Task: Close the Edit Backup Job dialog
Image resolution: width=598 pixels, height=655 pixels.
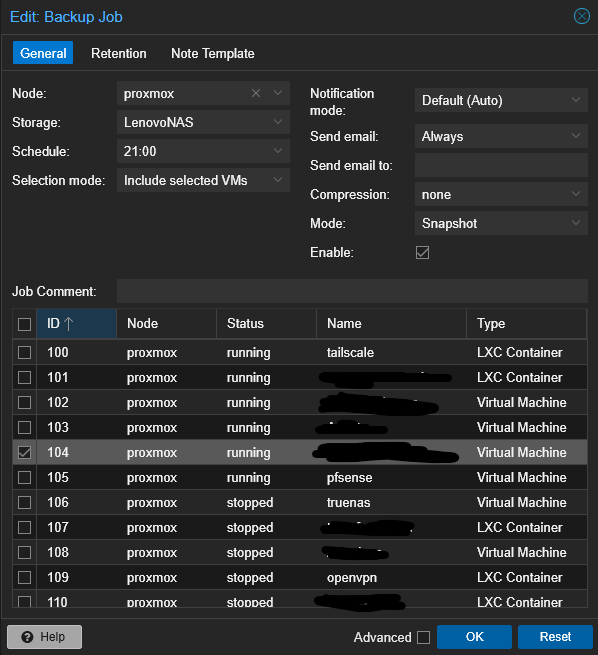Action: tap(581, 16)
